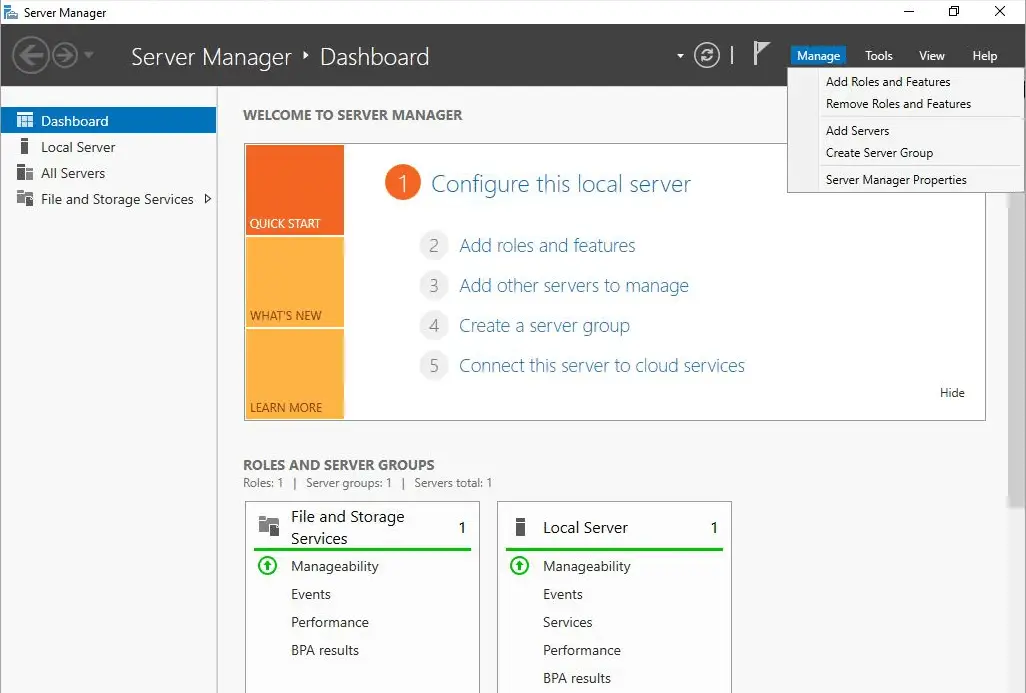Open the View menu
The width and height of the screenshot is (1026, 693).
[x=931, y=56]
